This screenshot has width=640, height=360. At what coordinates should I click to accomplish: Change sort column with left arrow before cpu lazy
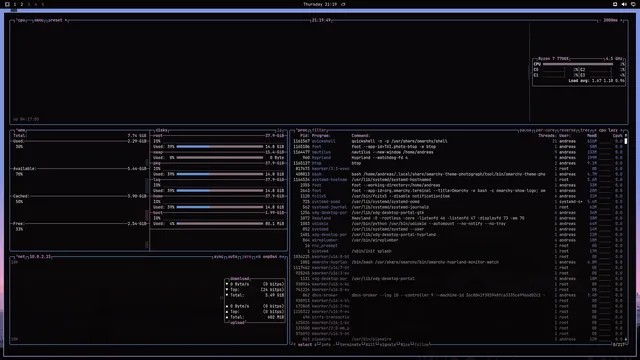pyautogui.click(x=595, y=130)
